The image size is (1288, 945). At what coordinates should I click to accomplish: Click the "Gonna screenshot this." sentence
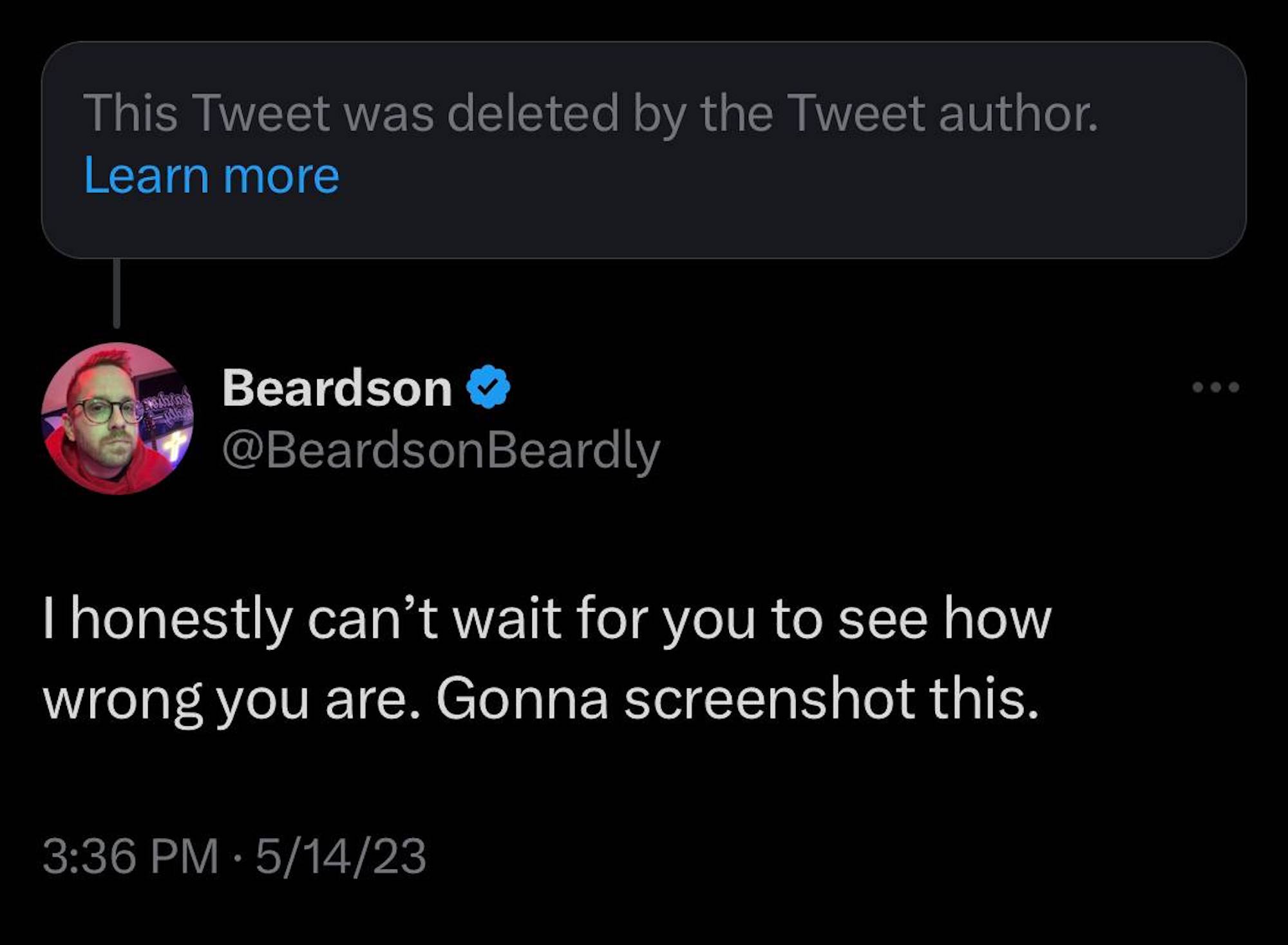pyautogui.click(x=737, y=699)
